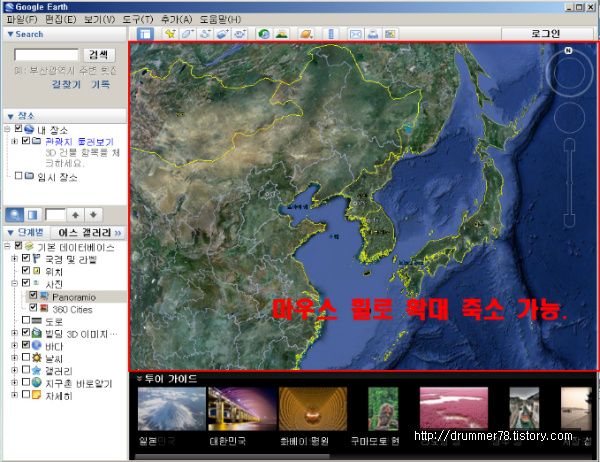Image resolution: width=600 pixels, height=462 pixels.
Task: Uncheck the 위치 layer checkbox
Action: [26, 270]
